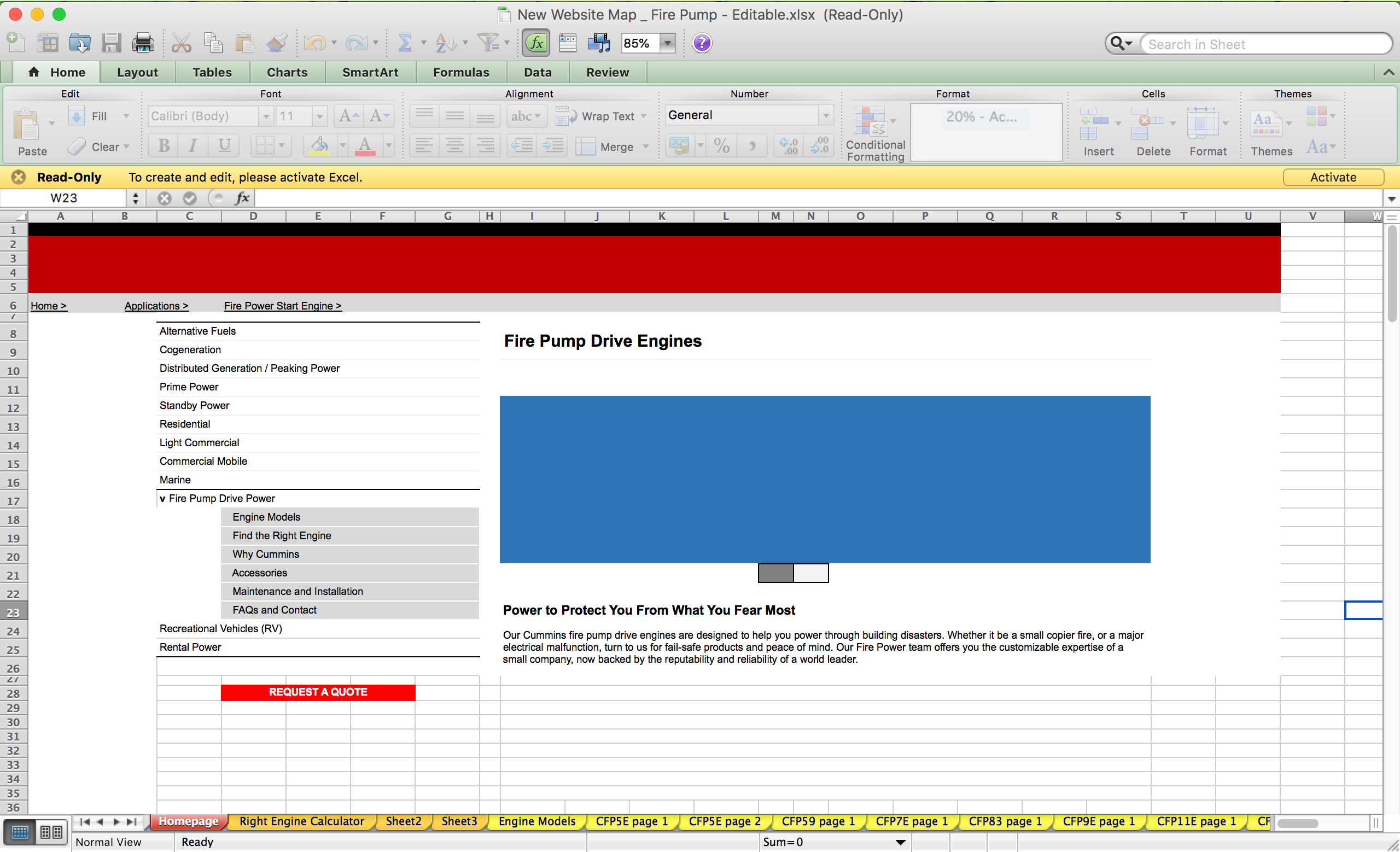This screenshot has width=1400, height=852.
Task: Toggle Underline formatting
Action: pyautogui.click(x=224, y=146)
